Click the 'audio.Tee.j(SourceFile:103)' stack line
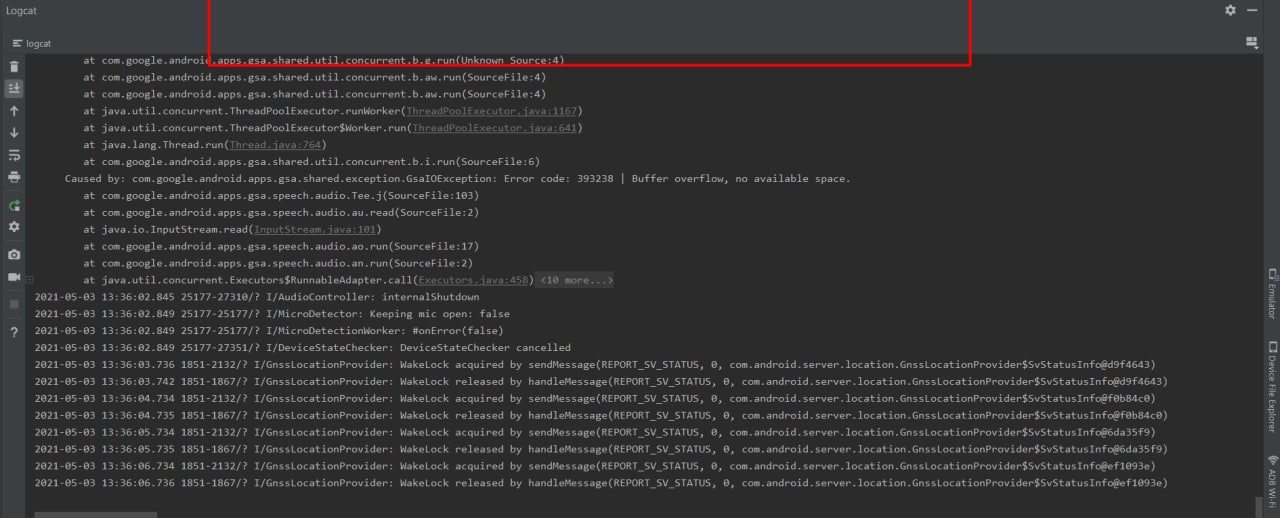Viewport: 1280px width, 518px height. pyautogui.click(x=281, y=196)
